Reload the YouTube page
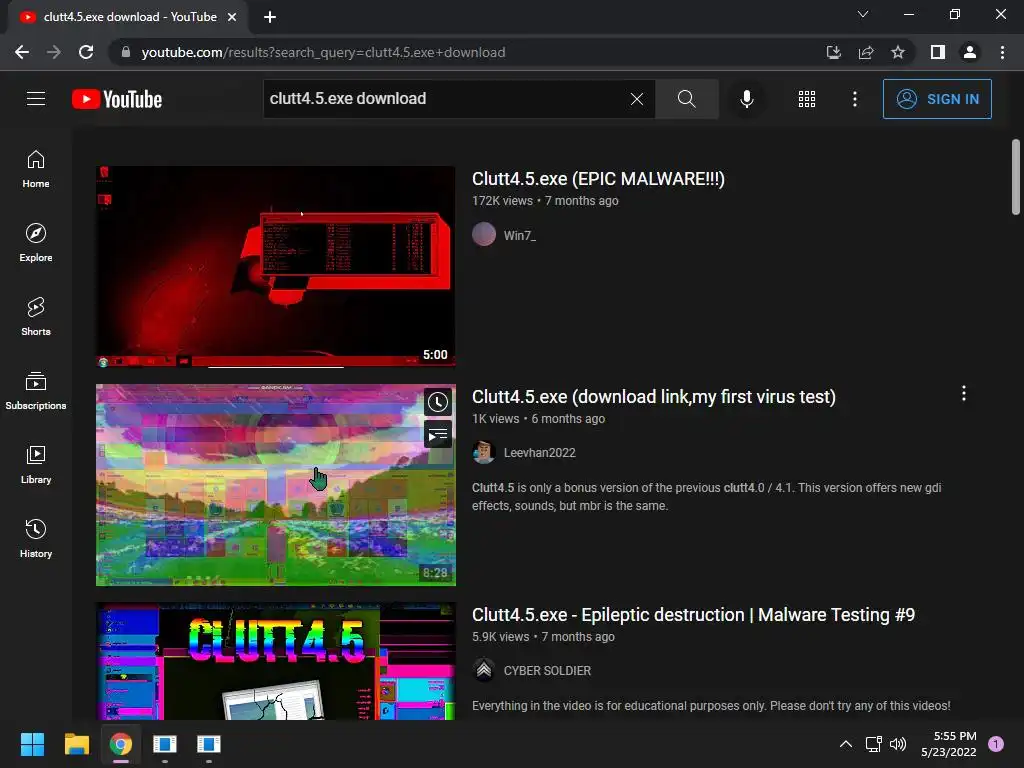The height and width of the screenshot is (768, 1024). tap(86, 52)
